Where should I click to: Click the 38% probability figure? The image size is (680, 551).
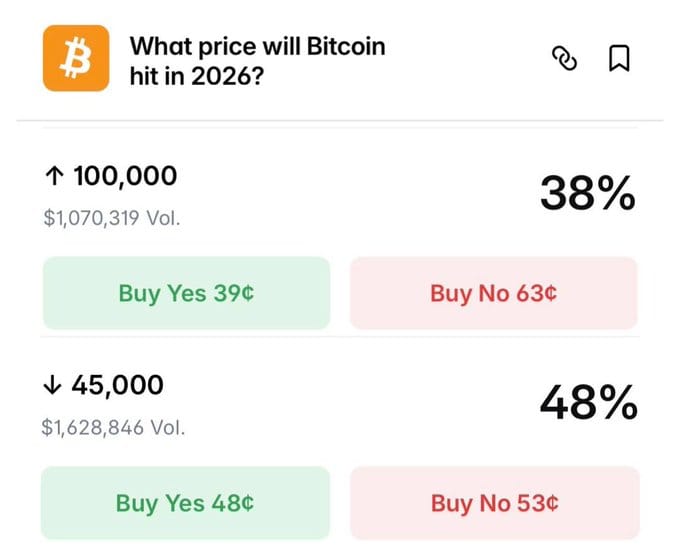click(587, 194)
